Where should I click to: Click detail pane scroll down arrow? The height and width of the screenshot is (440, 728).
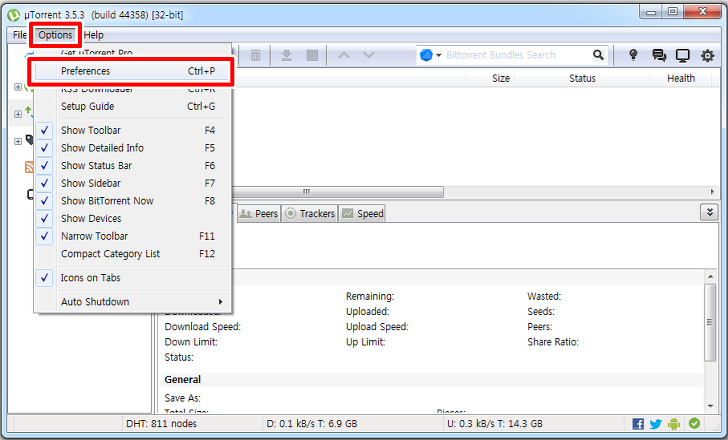pyautogui.click(x=710, y=406)
